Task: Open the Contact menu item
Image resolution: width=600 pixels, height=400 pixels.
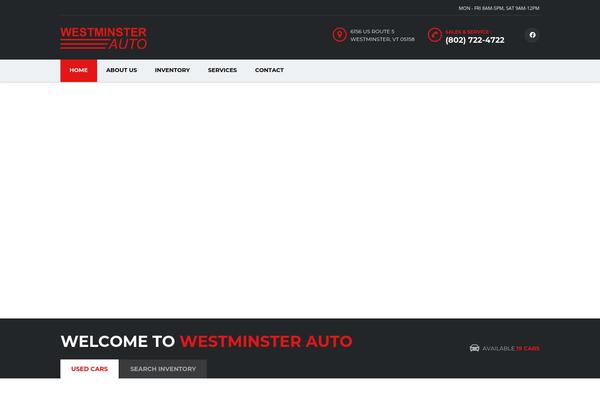Action: coord(269,70)
